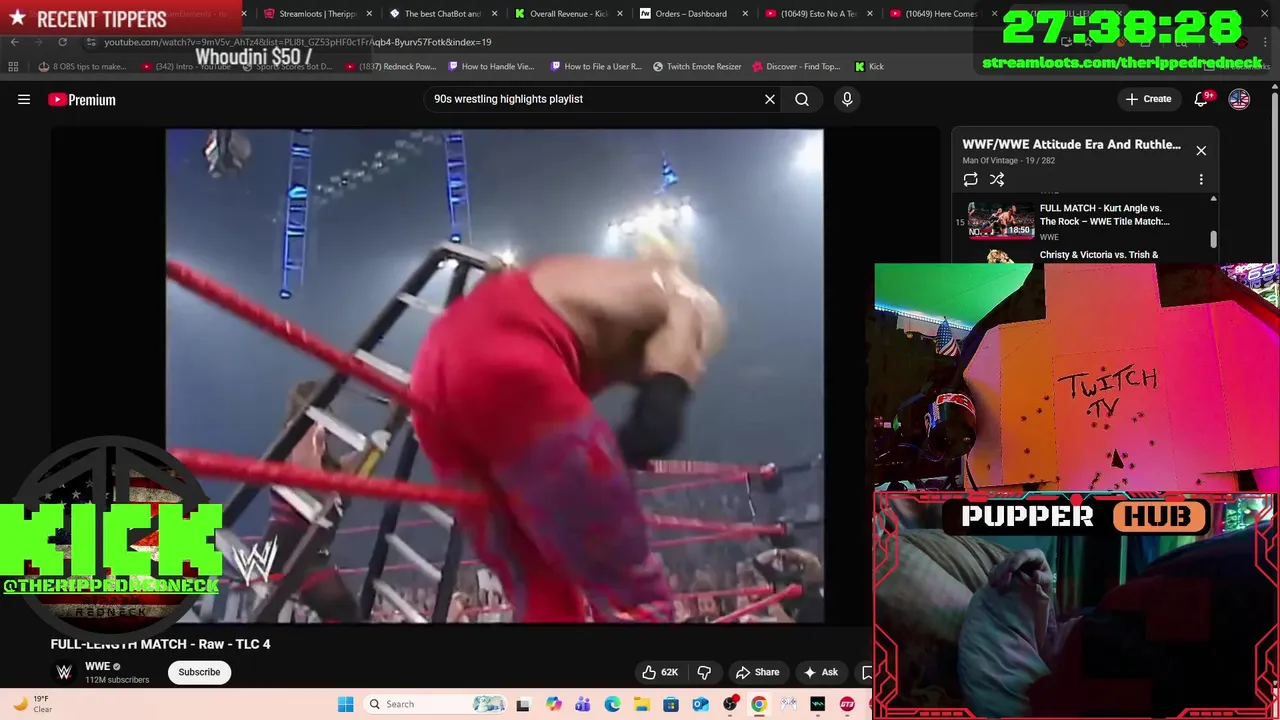The image size is (1280, 720).
Task: Reload the current page
Action: point(62,42)
